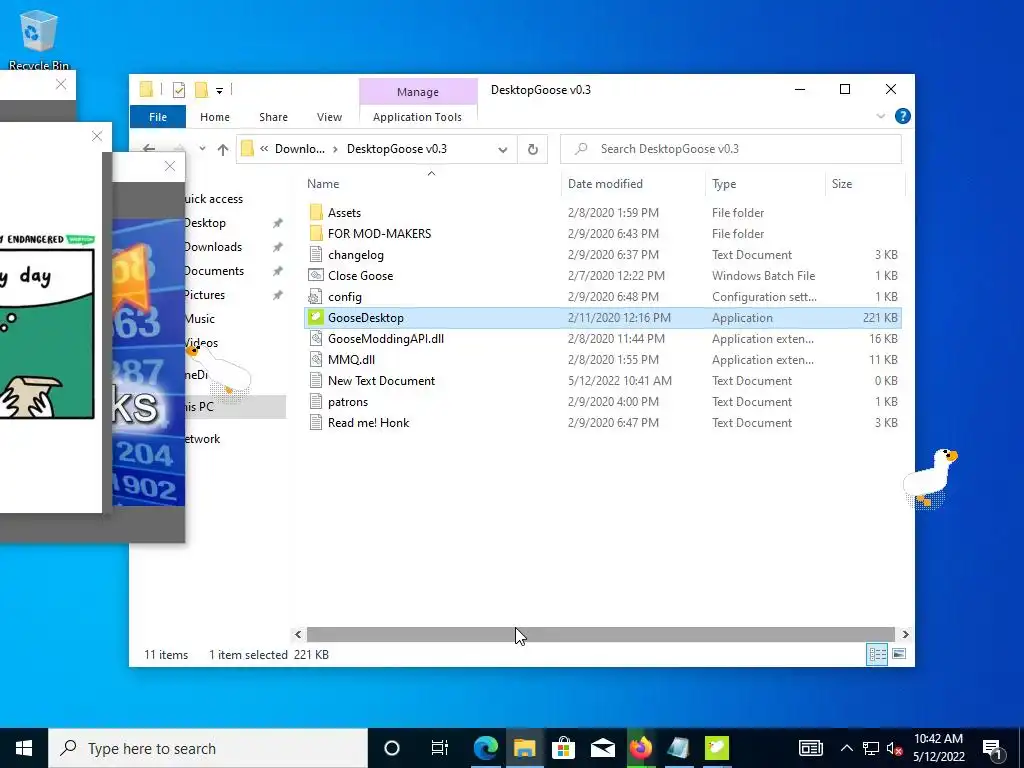Image resolution: width=1024 pixels, height=768 pixels.
Task: Click the config settings file icon
Action: (x=316, y=296)
